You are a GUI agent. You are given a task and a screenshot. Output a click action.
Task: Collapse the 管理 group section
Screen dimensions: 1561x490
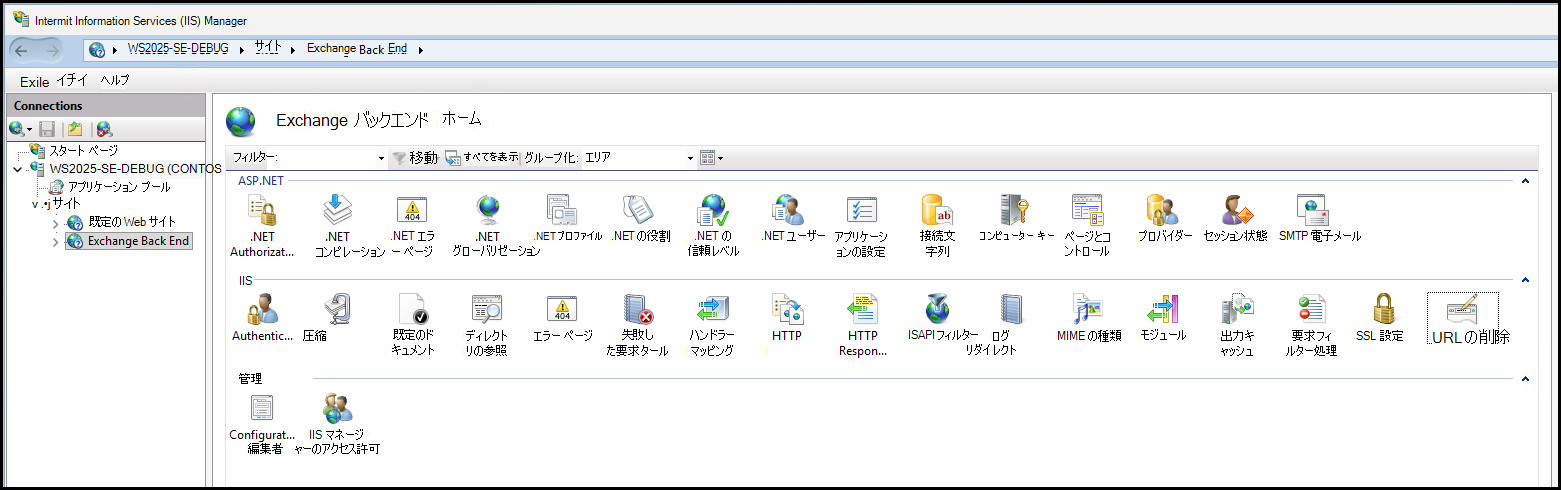1525,380
